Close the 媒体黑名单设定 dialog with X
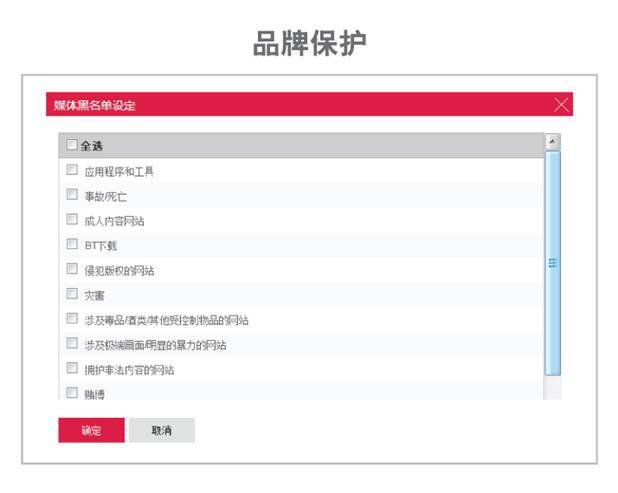This screenshot has width=618, height=493. [x=561, y=105]
